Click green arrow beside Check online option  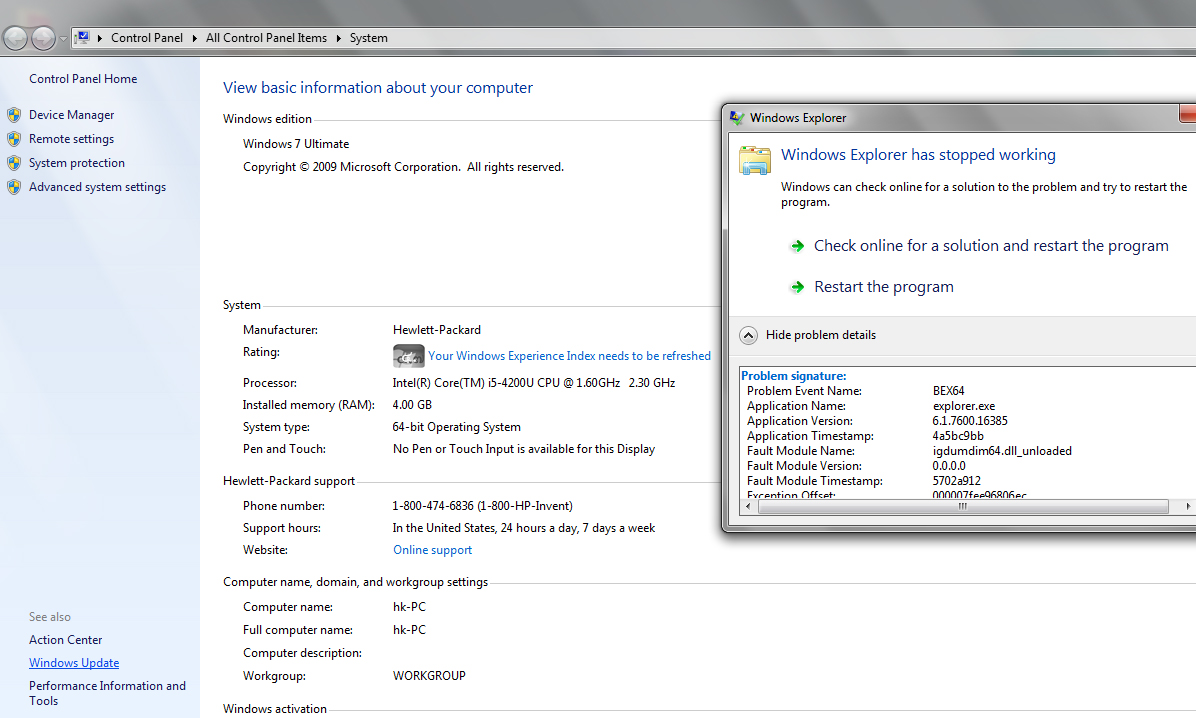[797, 246]
